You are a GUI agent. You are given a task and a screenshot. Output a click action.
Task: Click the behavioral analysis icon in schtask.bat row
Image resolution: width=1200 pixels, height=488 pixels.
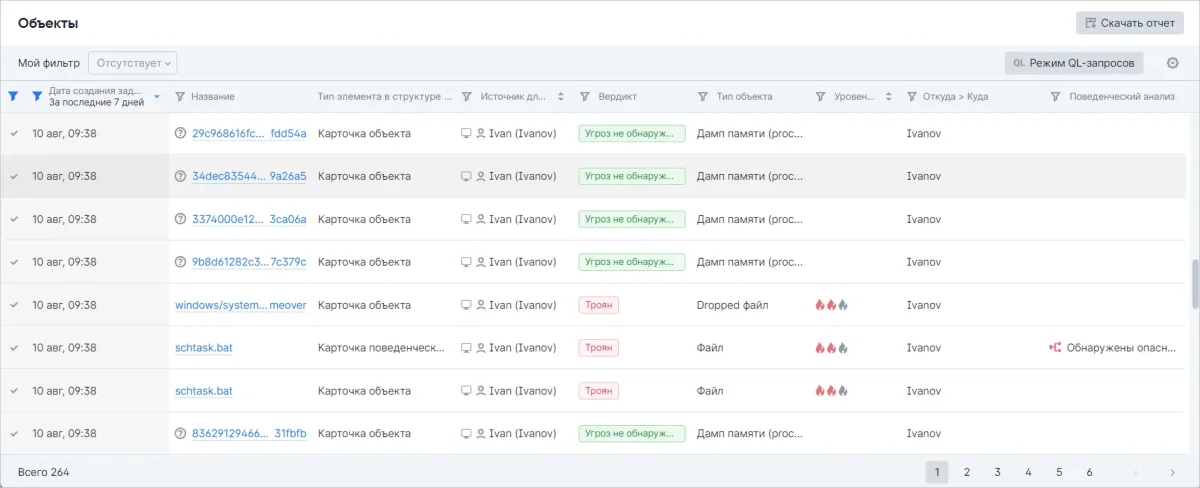coord(1054,348)
